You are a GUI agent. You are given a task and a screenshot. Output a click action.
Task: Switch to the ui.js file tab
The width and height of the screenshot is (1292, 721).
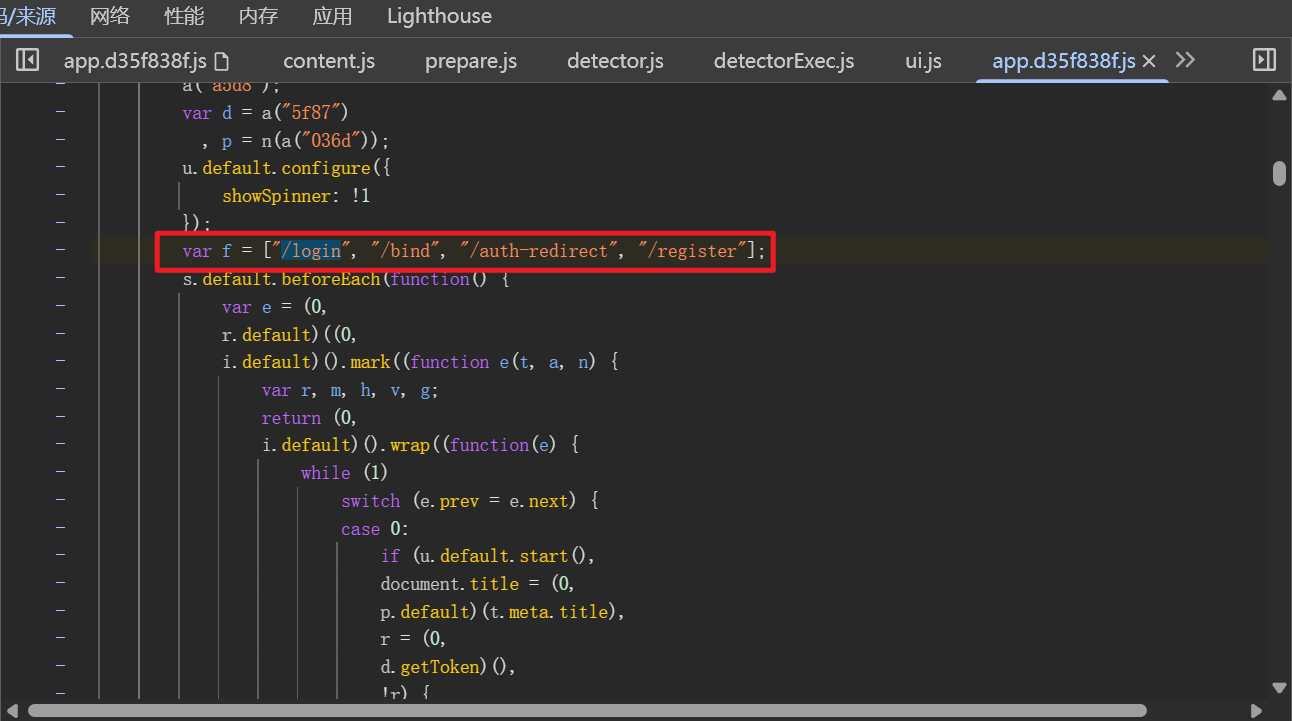click(x=923, y=61)
